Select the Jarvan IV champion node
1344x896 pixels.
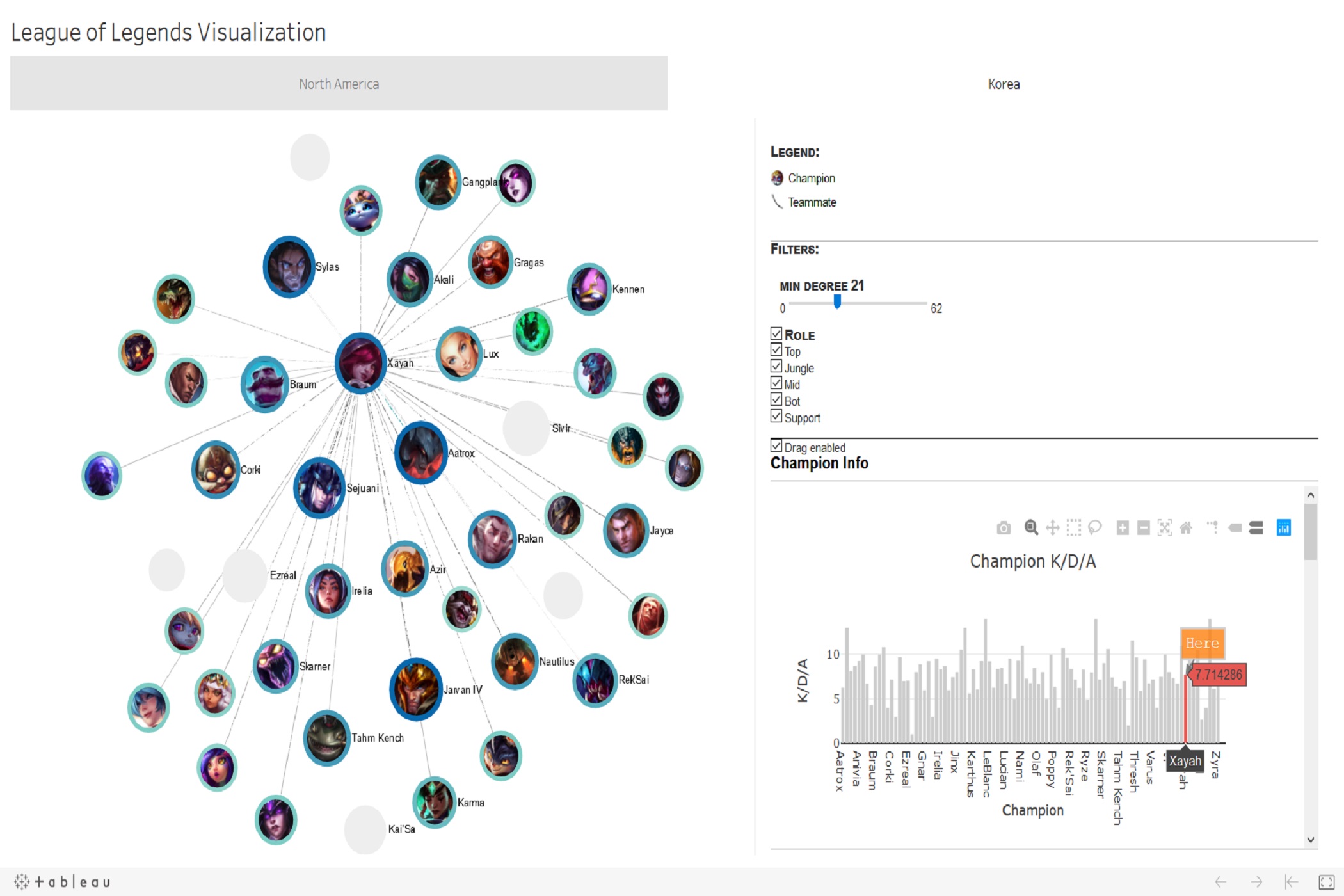tap(416, 689)
